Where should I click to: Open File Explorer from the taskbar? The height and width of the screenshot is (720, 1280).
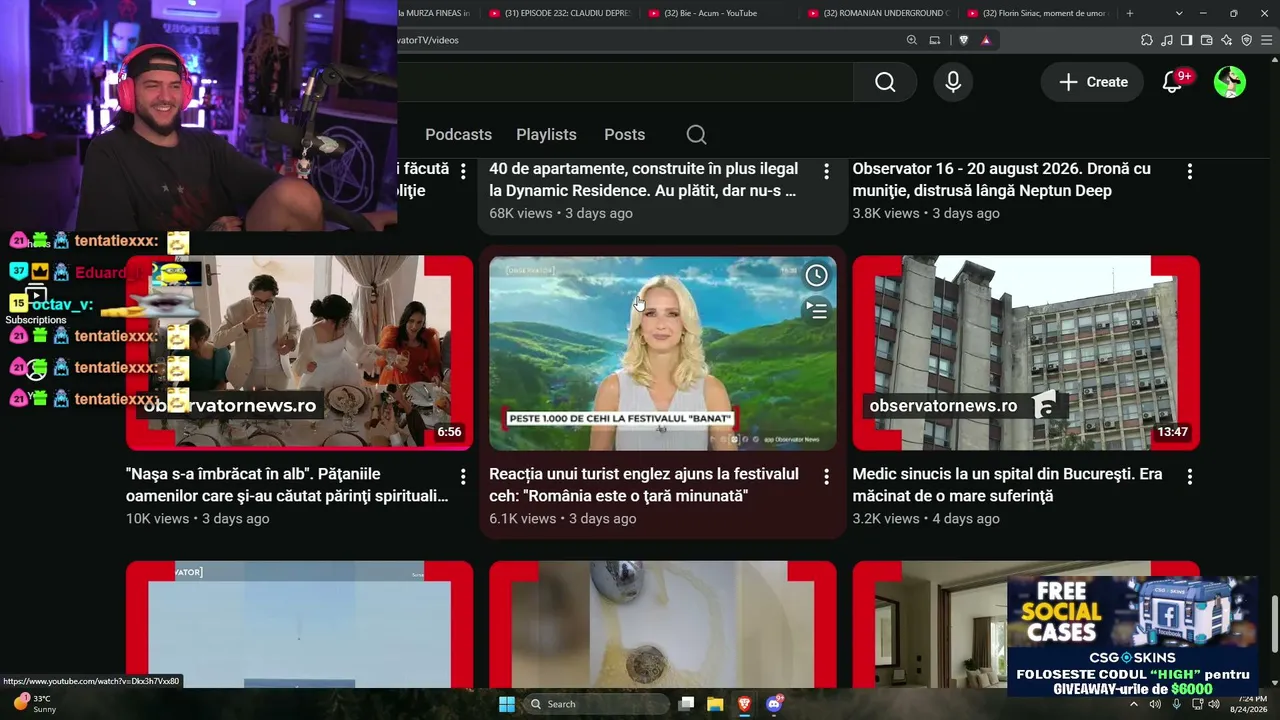coord(715,704)
